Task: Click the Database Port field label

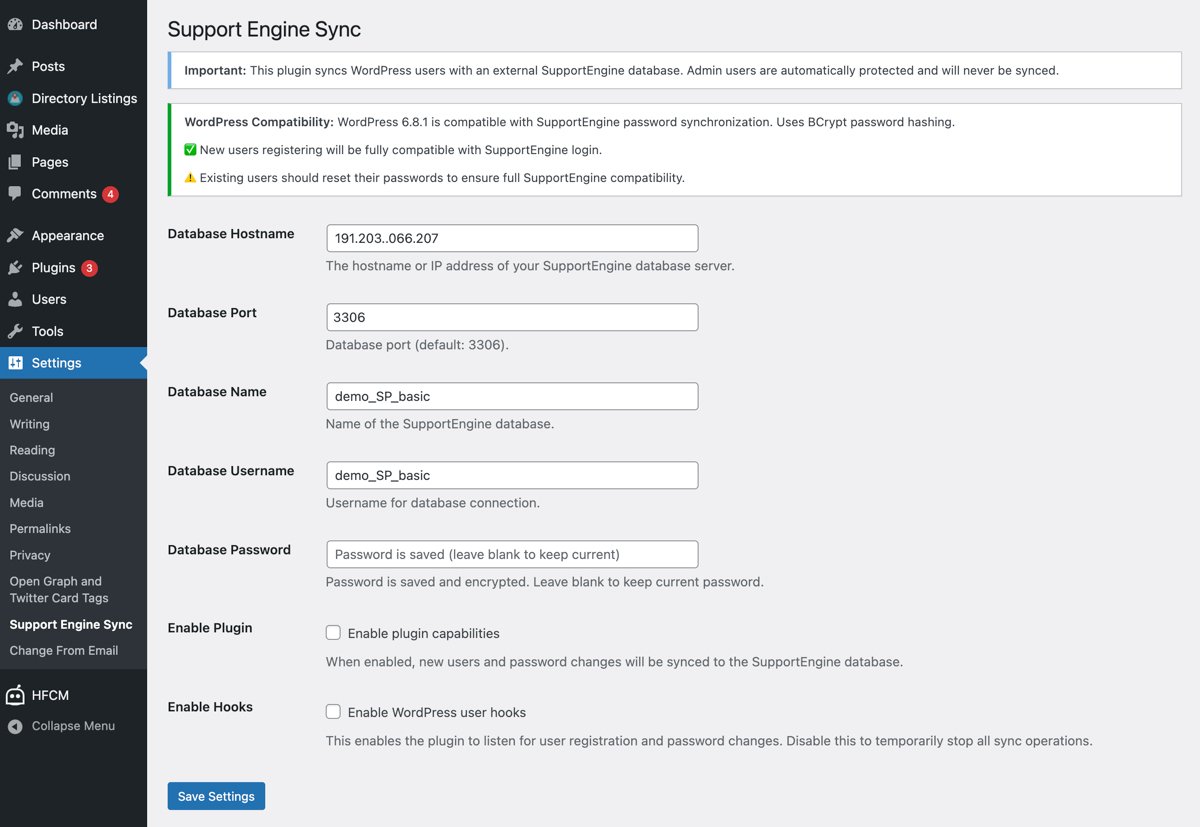Action: tap(212, 313)
